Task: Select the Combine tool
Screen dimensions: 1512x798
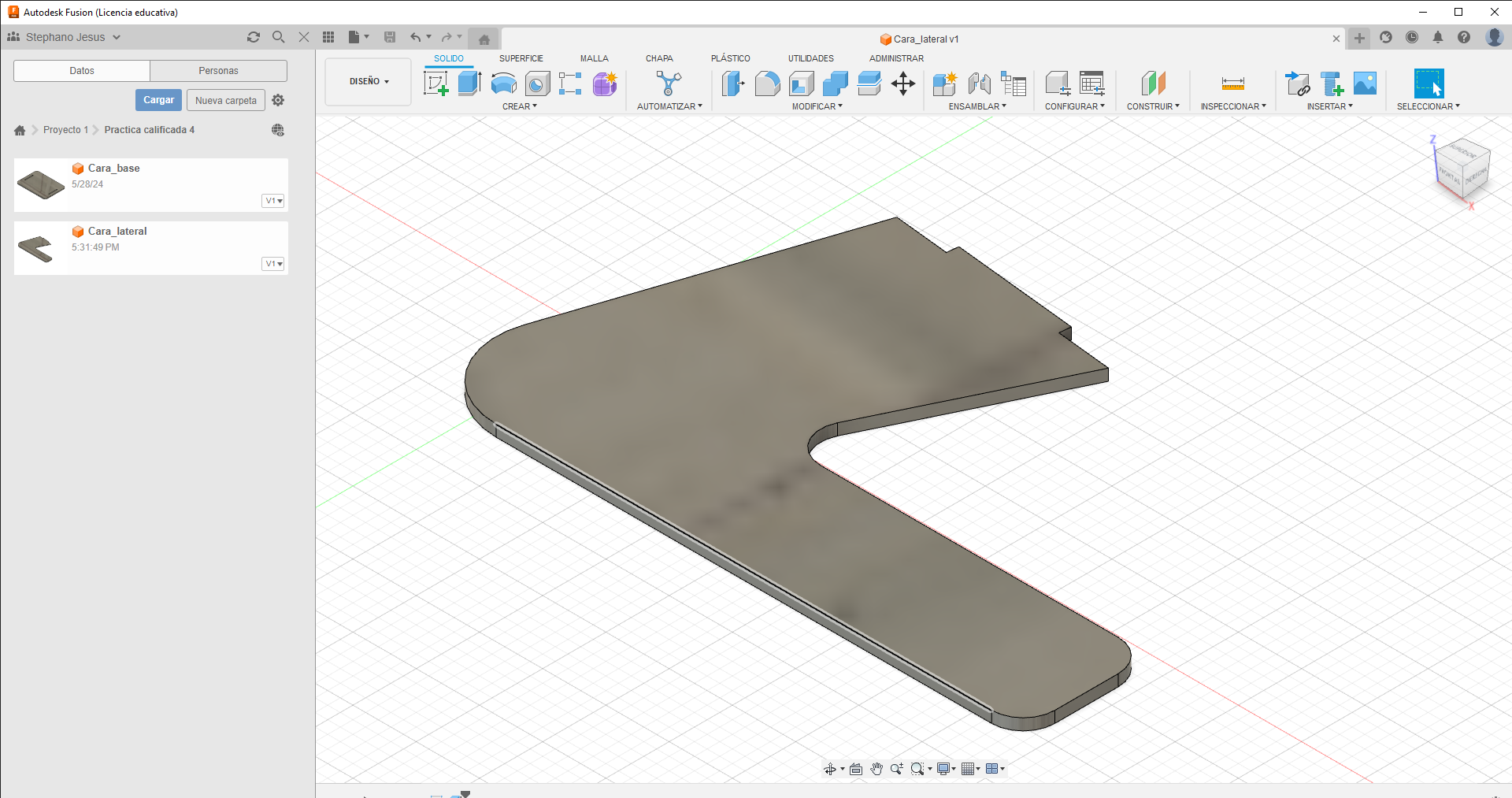Action: coord(836,84)
